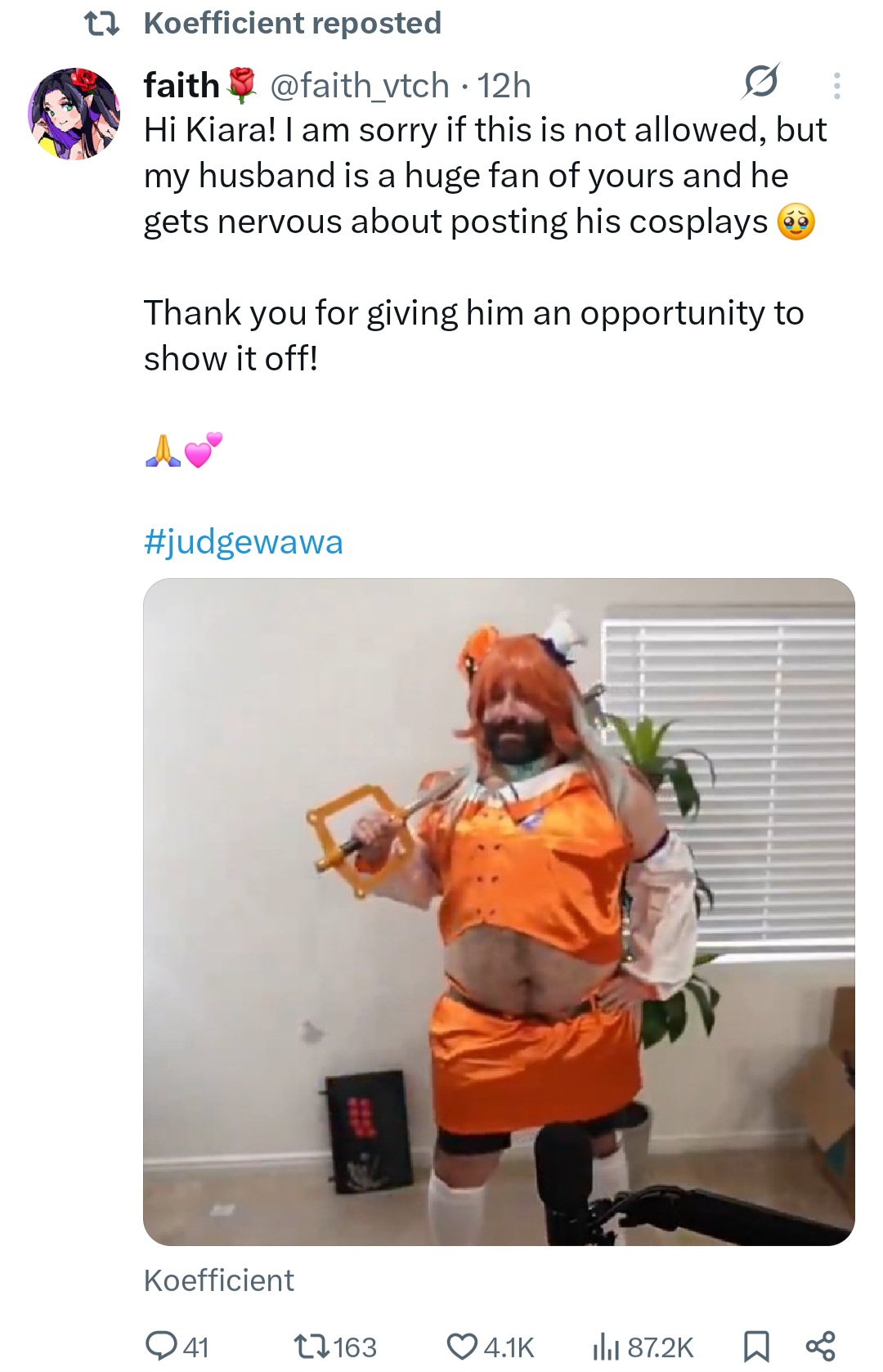
Task: Open faith's profile avatar
Action: tap(74, 113)
